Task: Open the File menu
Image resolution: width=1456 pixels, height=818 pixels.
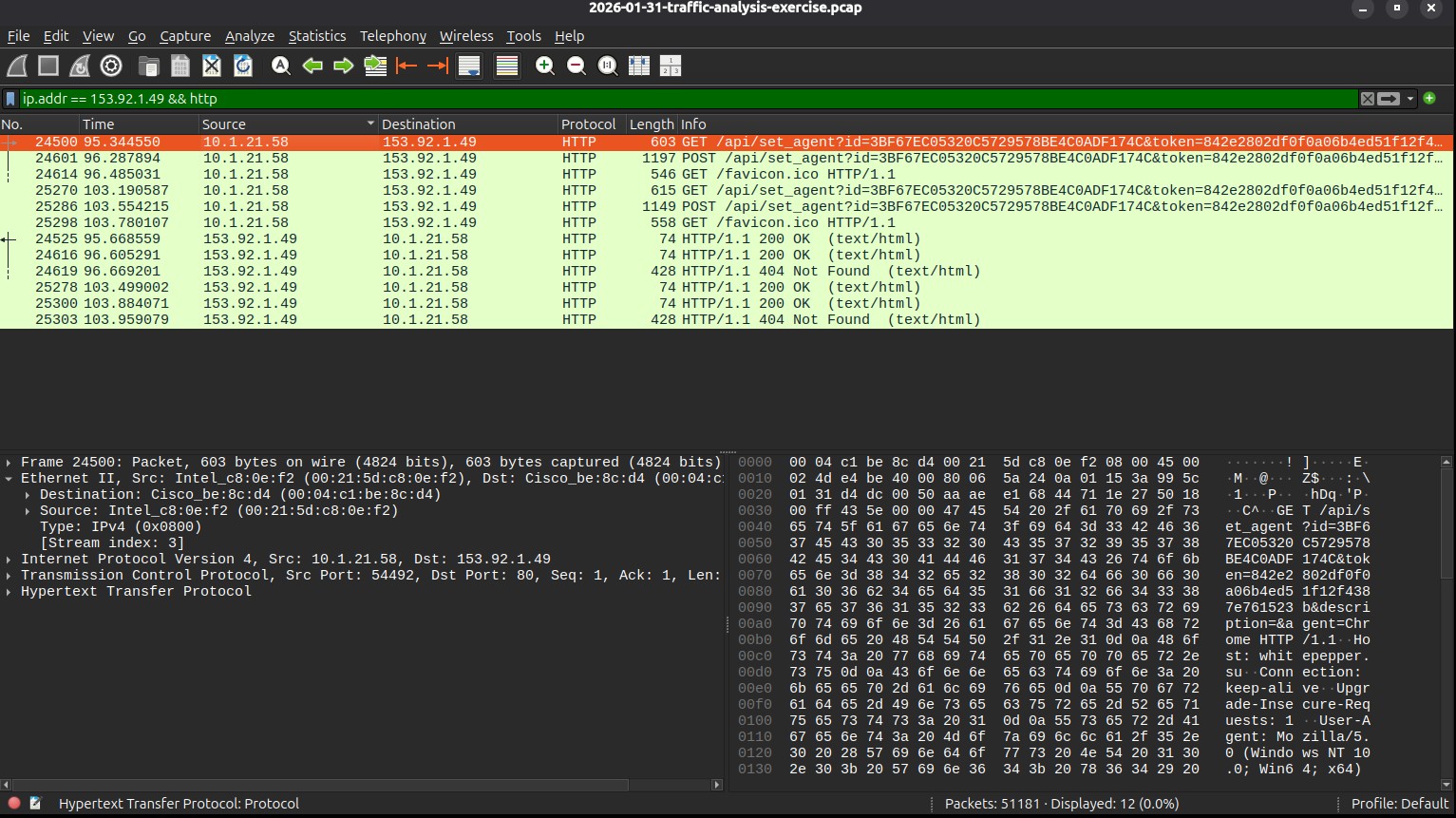Action: pos(19,36)
